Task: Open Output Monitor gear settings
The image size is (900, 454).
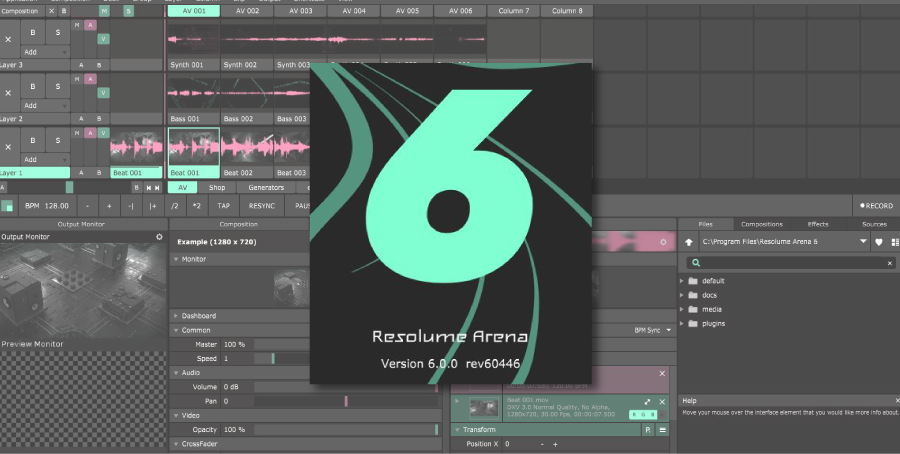Action: click(160, 236)
